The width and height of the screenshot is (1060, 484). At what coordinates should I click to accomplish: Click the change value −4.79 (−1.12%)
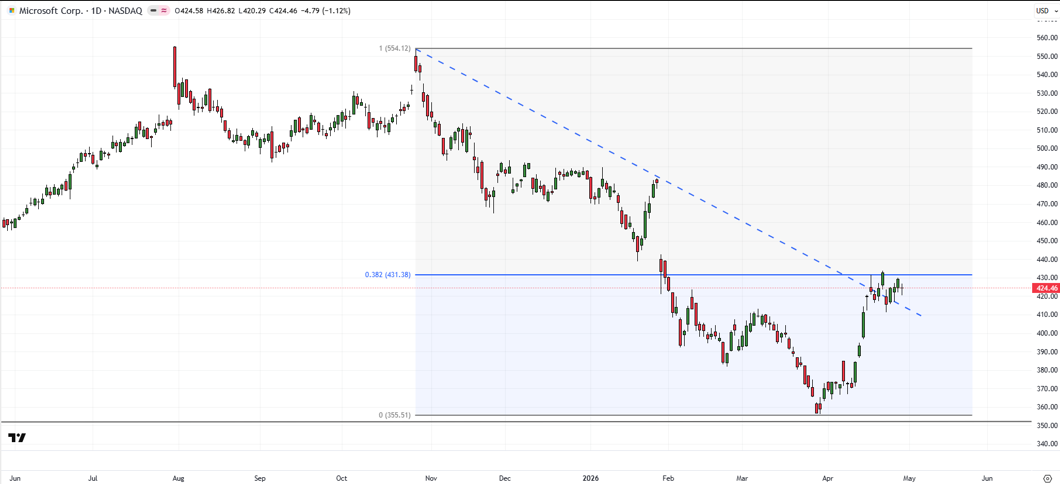tap(327, 11)
